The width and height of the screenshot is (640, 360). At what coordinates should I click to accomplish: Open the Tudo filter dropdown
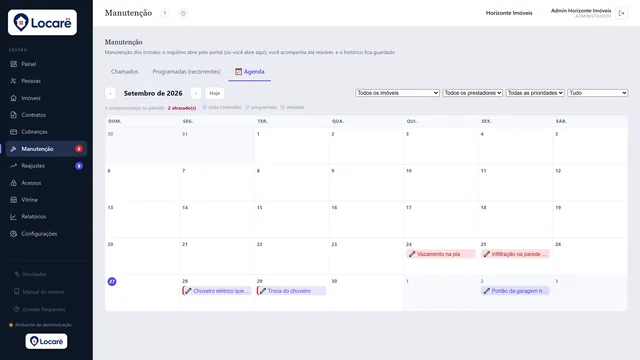[x=598, y=93]
